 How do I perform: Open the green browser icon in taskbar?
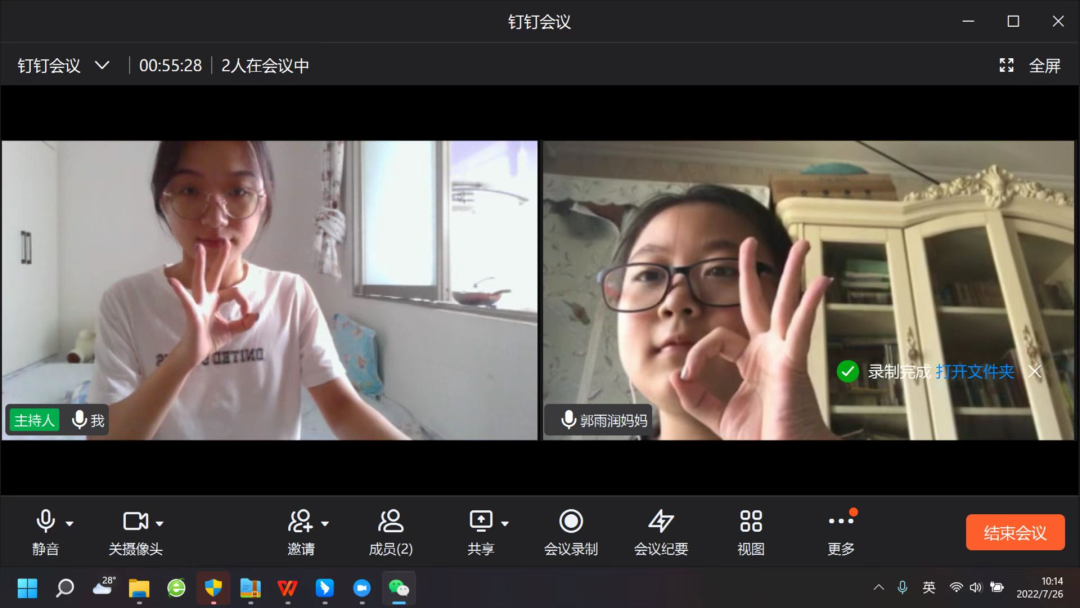pyautogui.click(x=176, y=588)
